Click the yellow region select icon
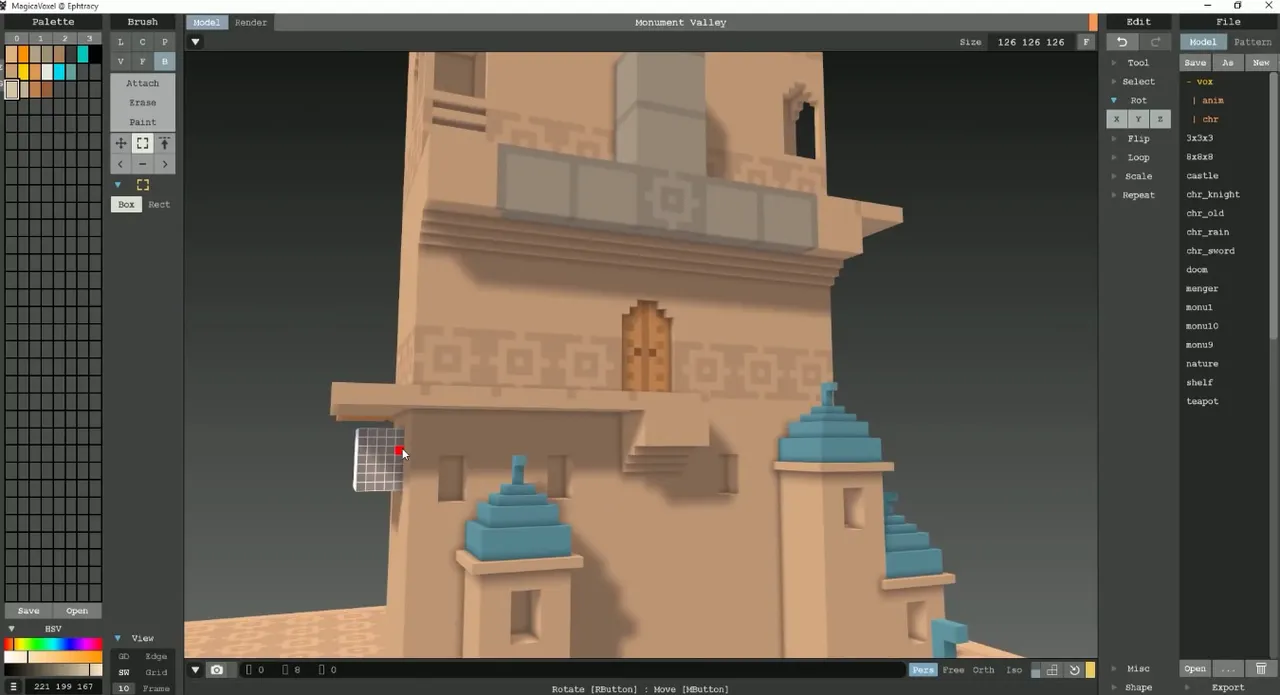The height and width of the screenshot is (695, 1280). coord(142,185)
